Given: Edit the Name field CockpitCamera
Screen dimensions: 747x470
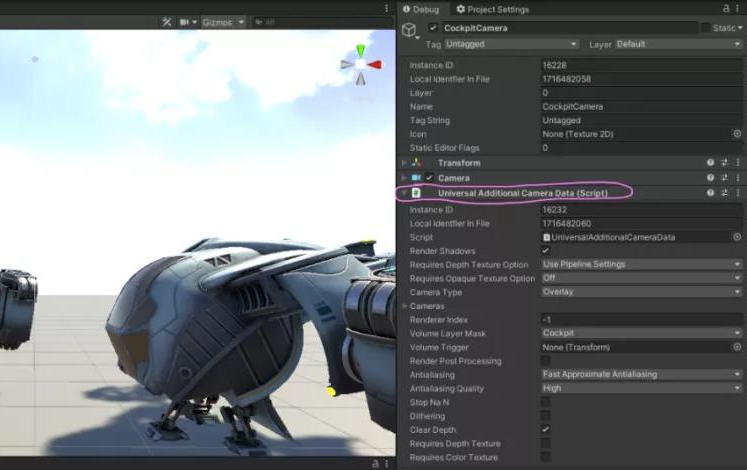Looking at the screenshot, I should point(641,107).
